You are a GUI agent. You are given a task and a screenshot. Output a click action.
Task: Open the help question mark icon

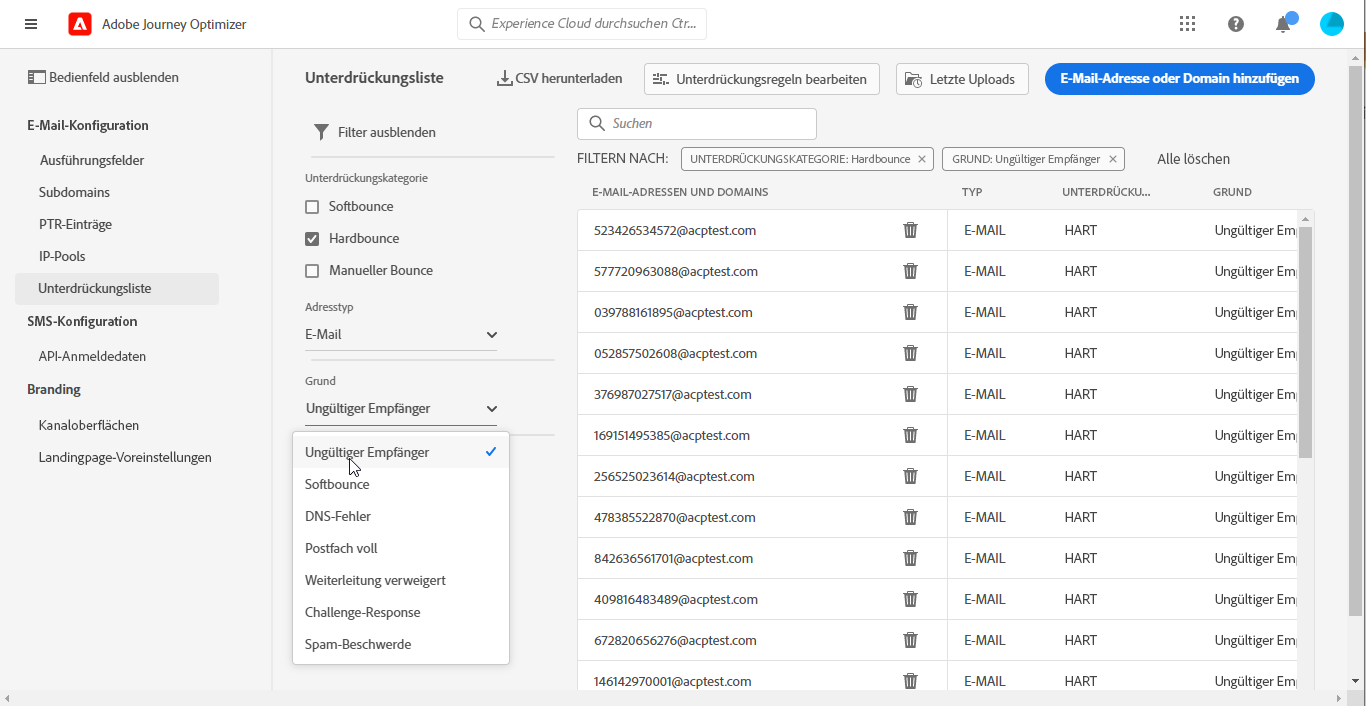click(x=1236, y=24)
